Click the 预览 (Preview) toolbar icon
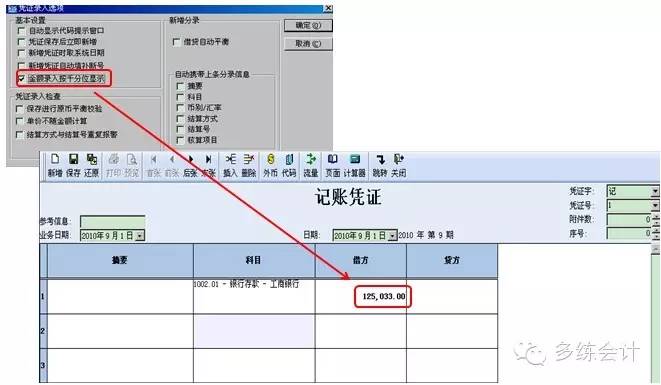Image resolution: width=661 pixels, height=385 pixels. [132, 165]
